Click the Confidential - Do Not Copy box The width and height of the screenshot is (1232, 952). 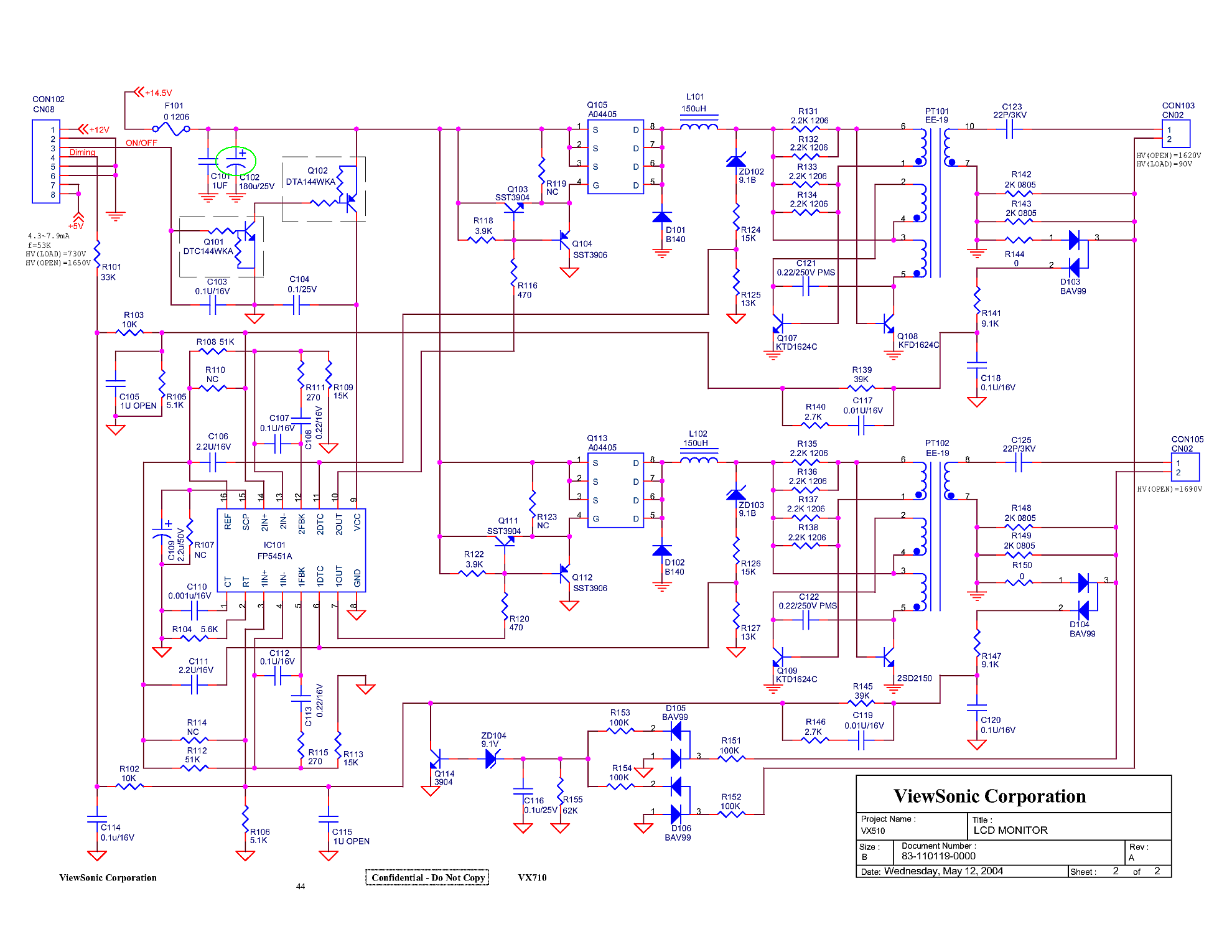(427, 877)
